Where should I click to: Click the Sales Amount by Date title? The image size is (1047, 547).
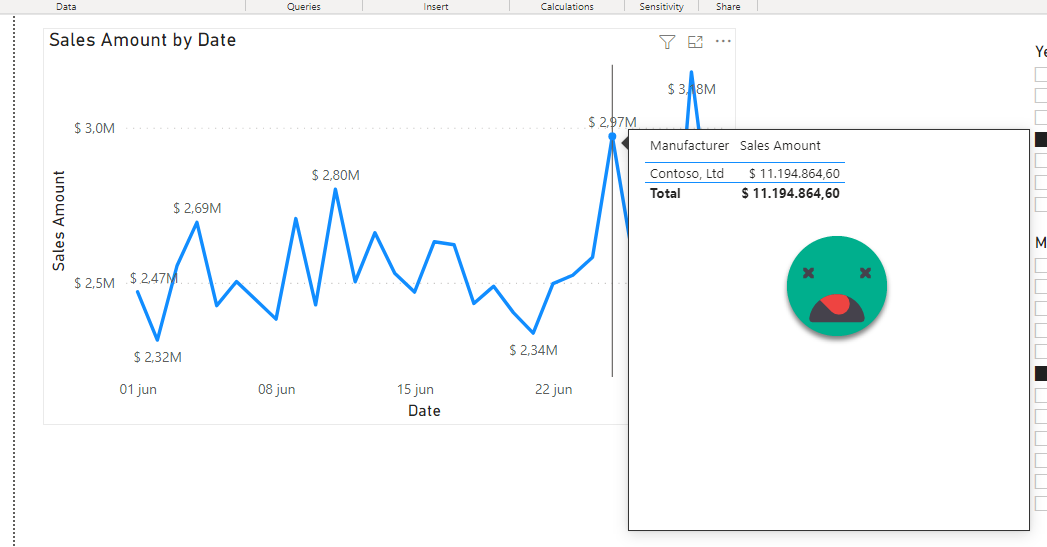(x=142, y=41)
